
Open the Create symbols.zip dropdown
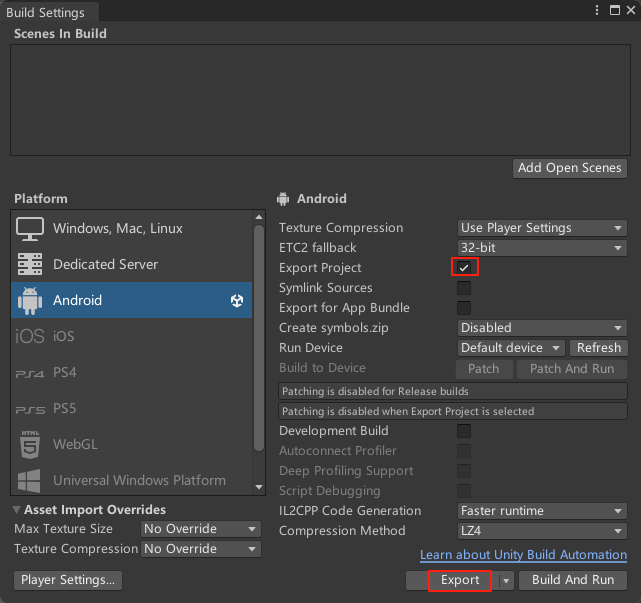click(542, 328)
